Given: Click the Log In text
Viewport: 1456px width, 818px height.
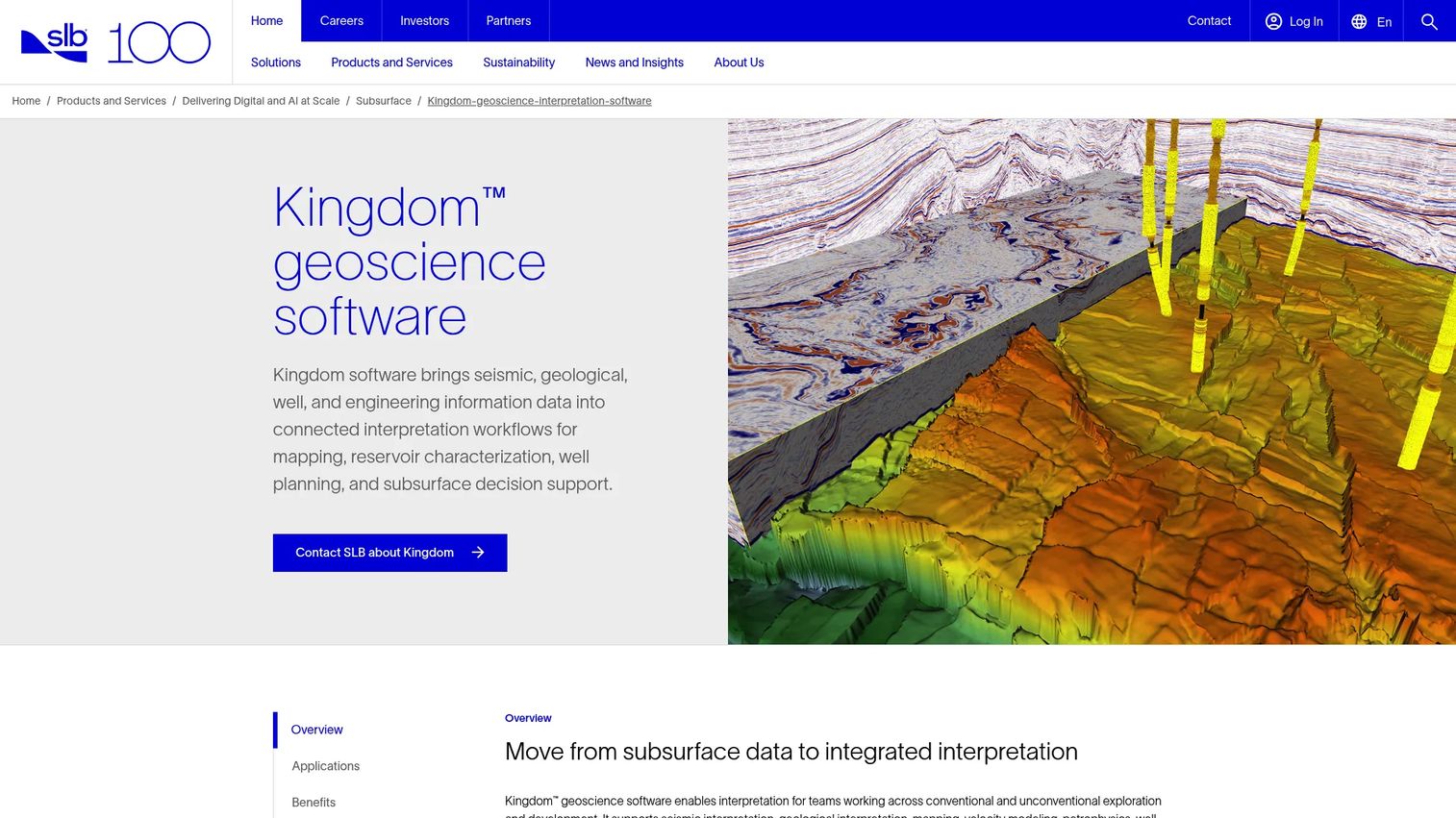Looking at the screenshot, I should pos(1306,22).
